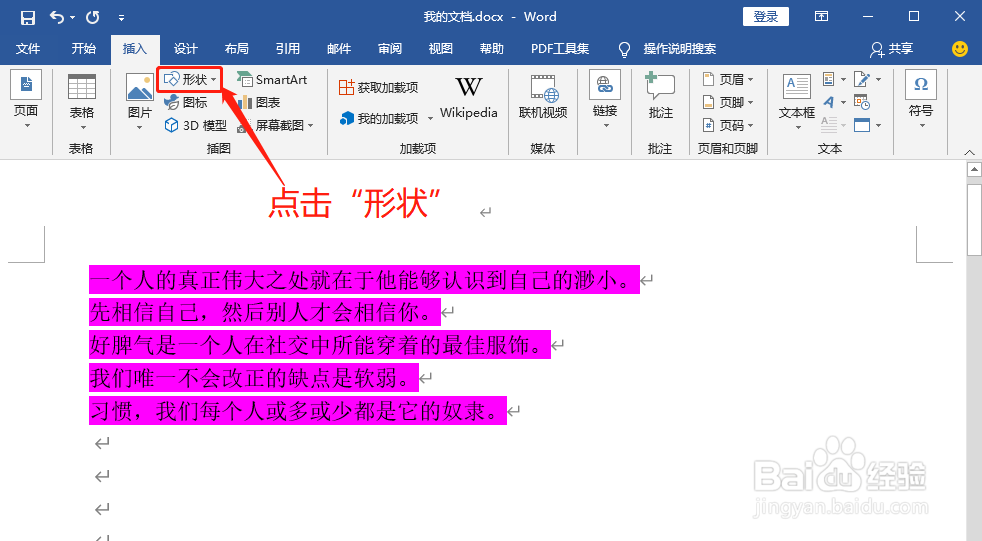Open 我的加载项 my add-ins
Viewport: 982px width, 541px height.
[x=380, y=118]
